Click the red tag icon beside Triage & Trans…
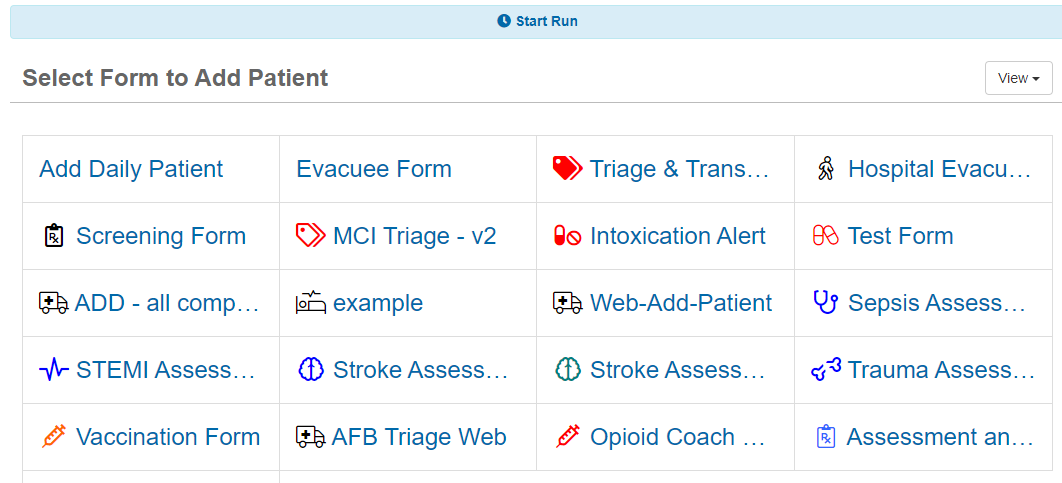This screenshot has height=483, width=1062. [x=568, y=168]
